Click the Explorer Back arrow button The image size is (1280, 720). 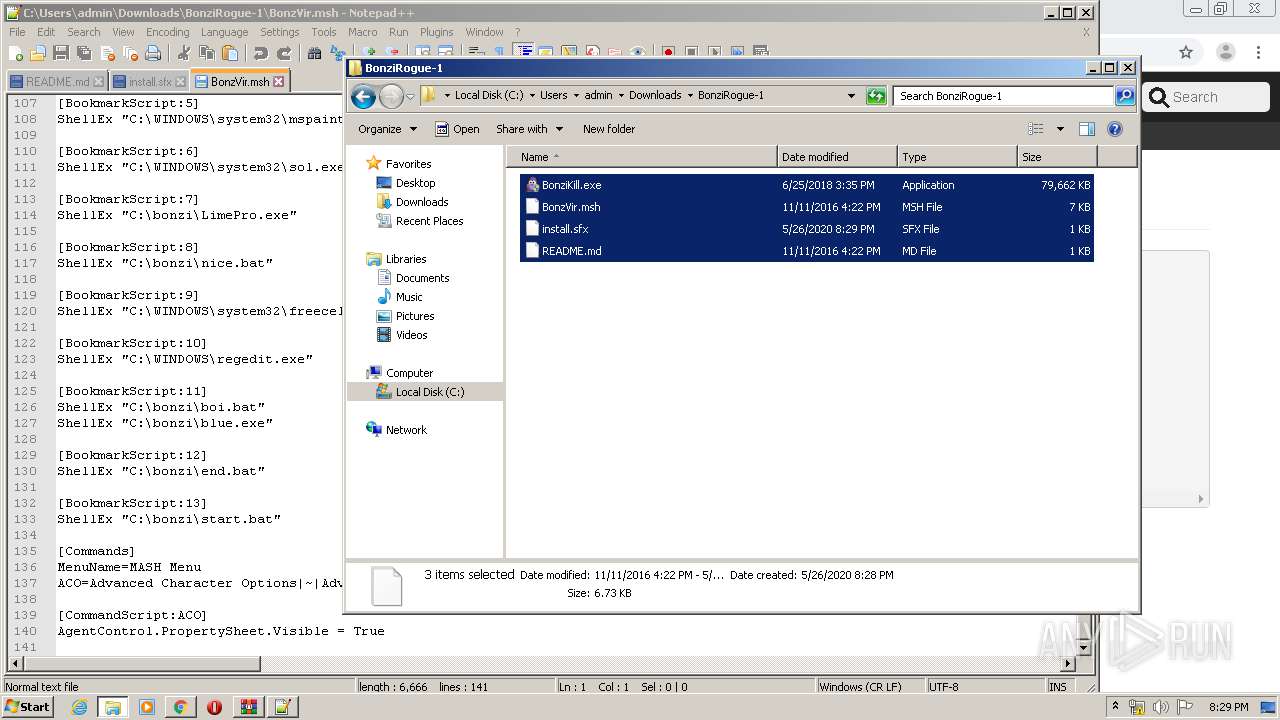tap(363, 96)
